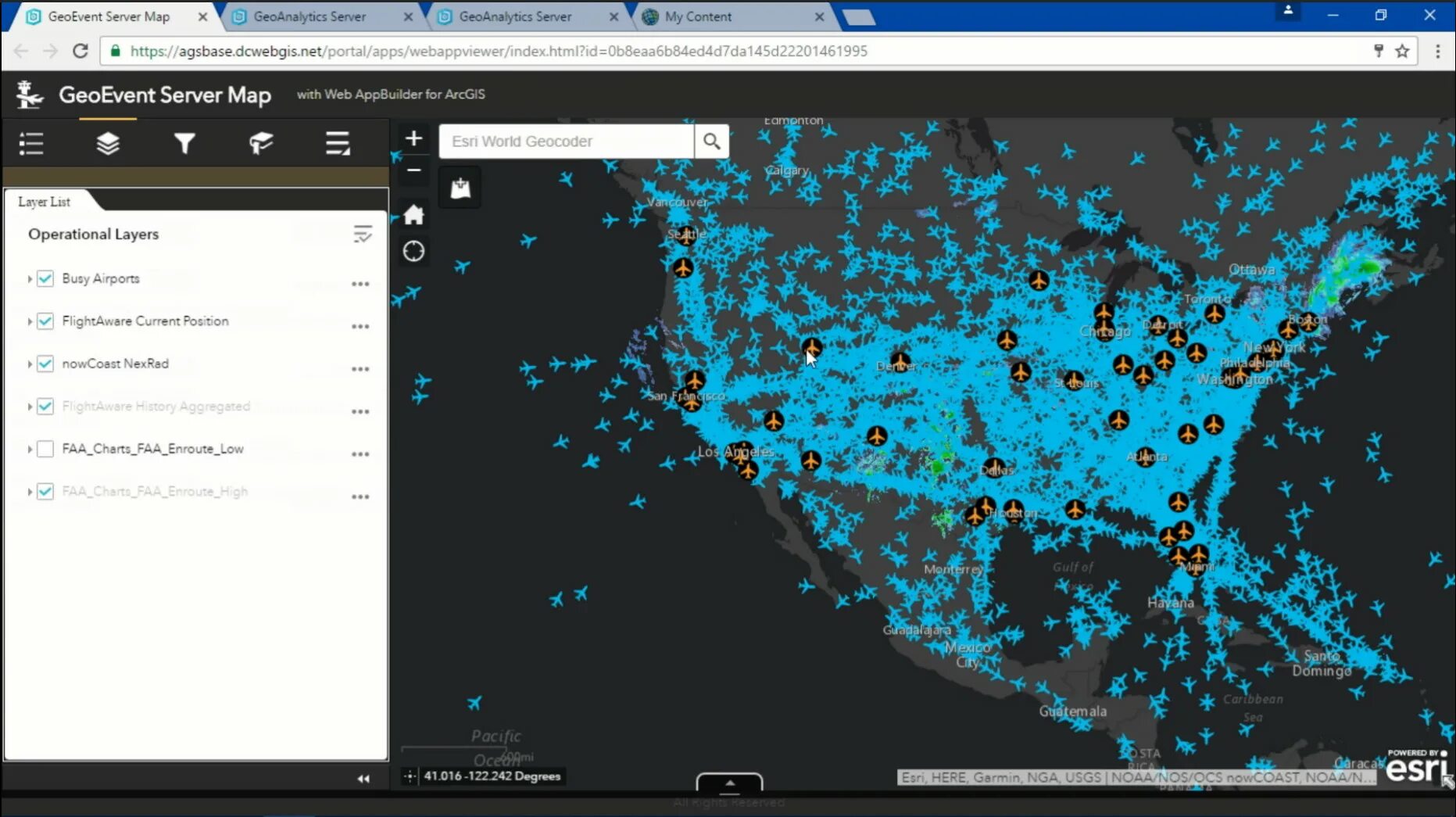1456x817 pixels.
Task: Zoom in on the map
Action: [413, 138]
